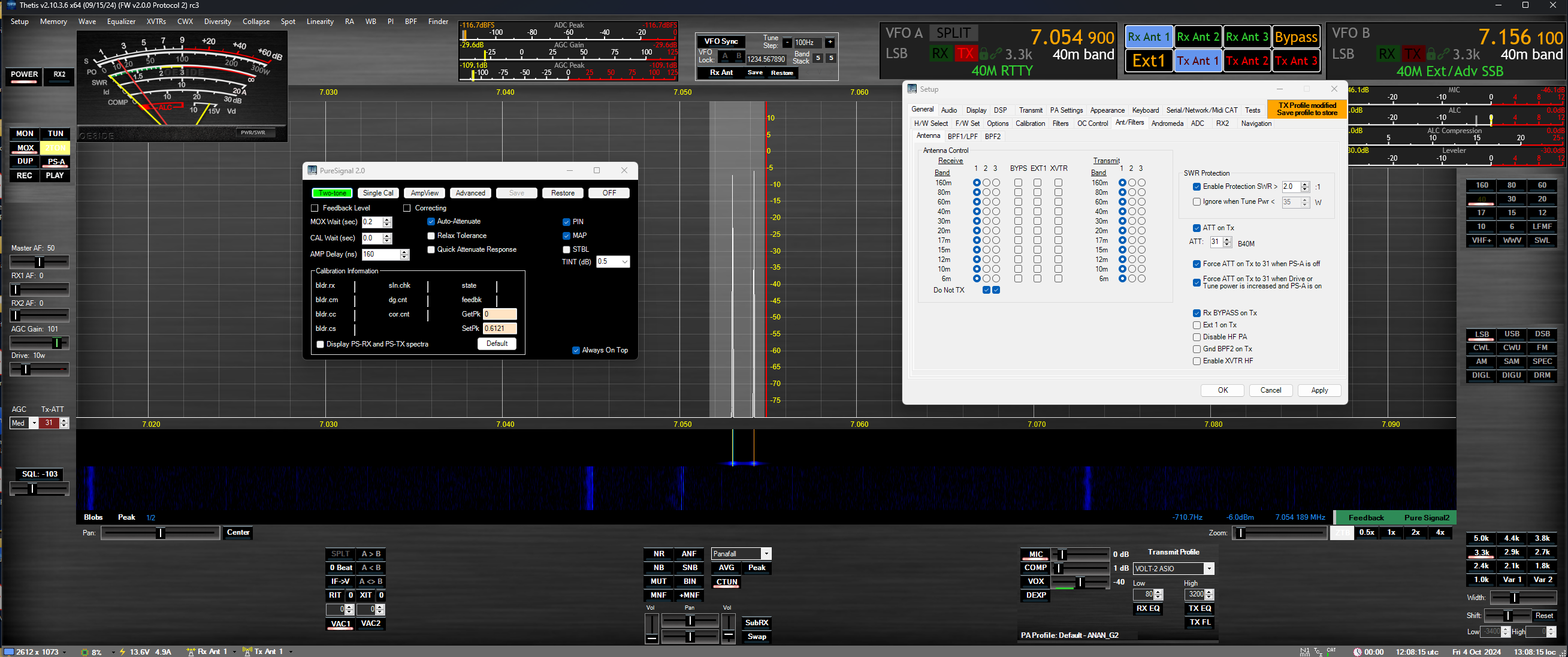Click Apply in the Setup window
Viewport: 1568px width, 657px height.
[x=1319, y=390]
